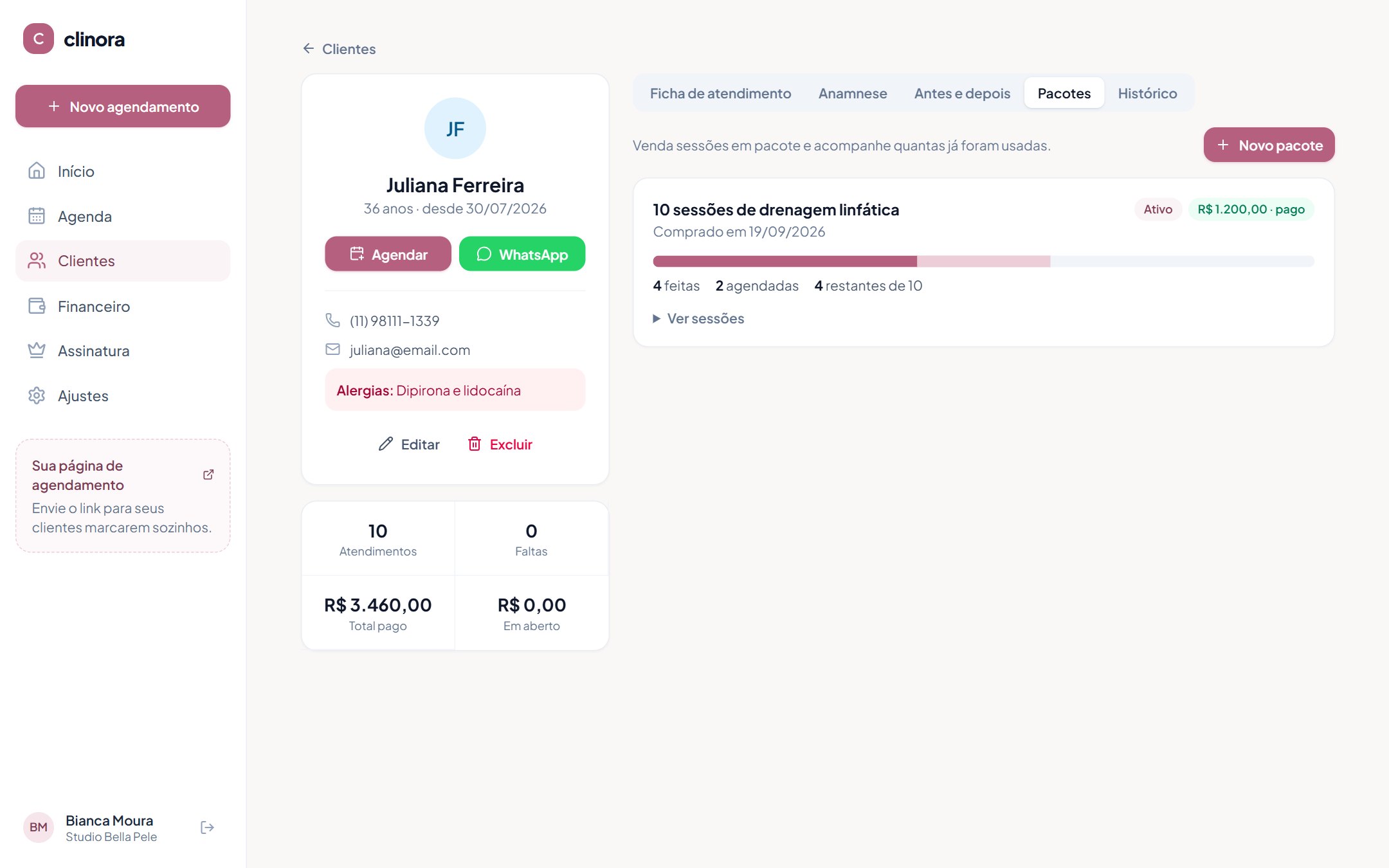Click the Ativo status badge
Screen dimensions: 1389x868
click(x=1157, y=209)
